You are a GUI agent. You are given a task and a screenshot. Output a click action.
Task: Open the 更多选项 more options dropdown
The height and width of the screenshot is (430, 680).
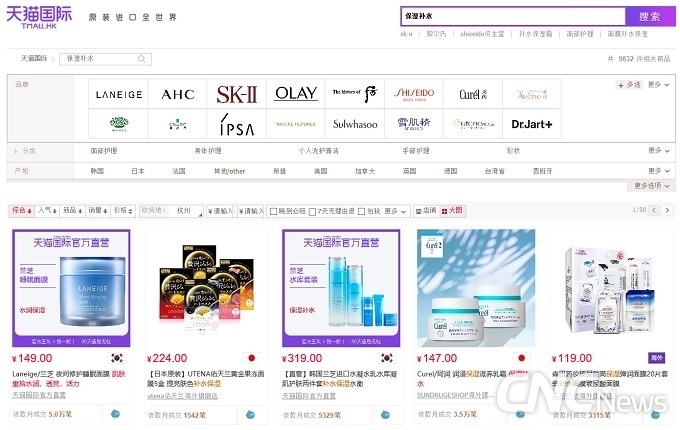[x=651, y=186]
